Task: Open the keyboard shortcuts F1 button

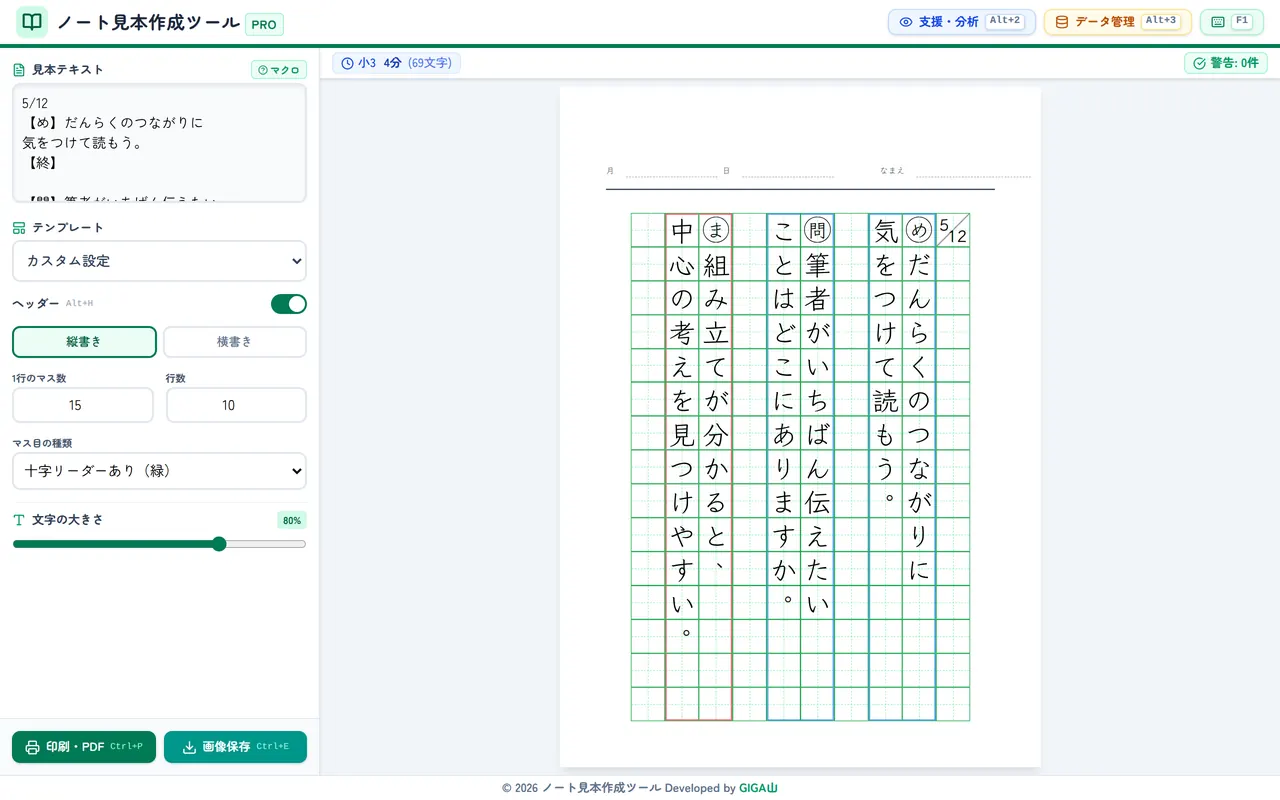Action: (1231, 22)
